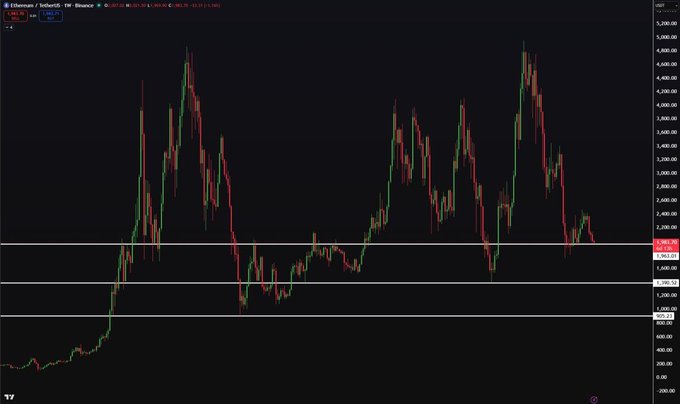
Task: Click the blue Buy price button
Action: [x=51, y=16]
